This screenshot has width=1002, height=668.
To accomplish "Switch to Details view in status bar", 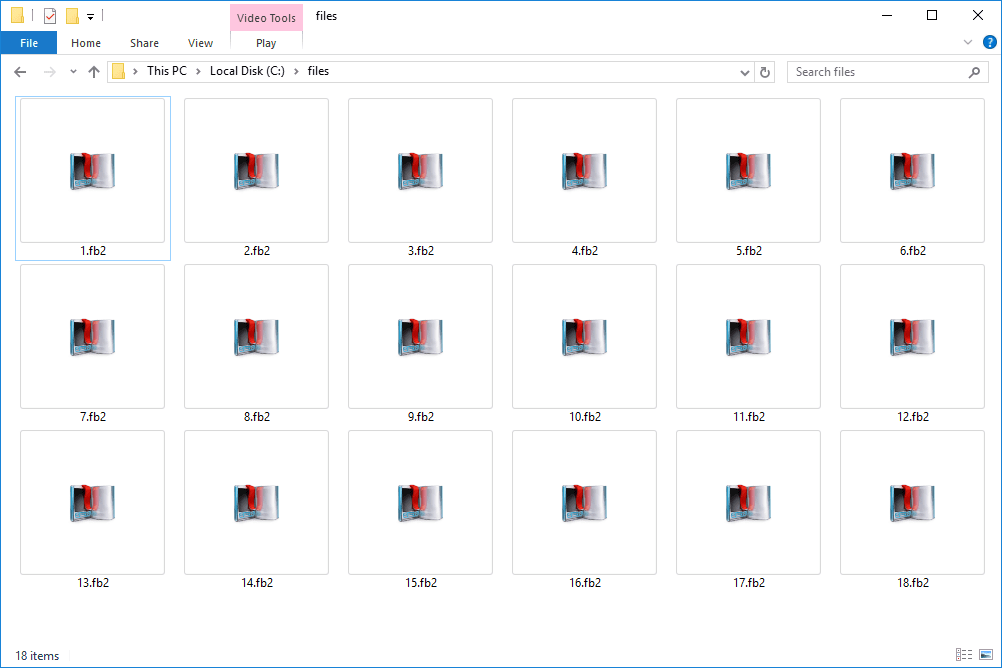I will 963,655.
